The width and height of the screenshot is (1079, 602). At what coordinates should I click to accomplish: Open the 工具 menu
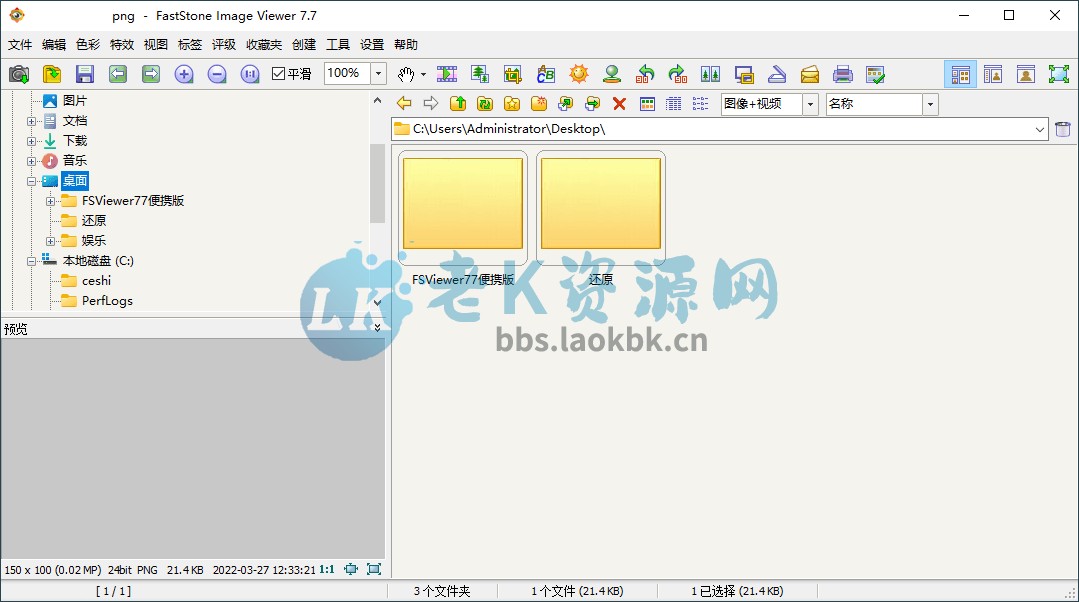[338, 45]
